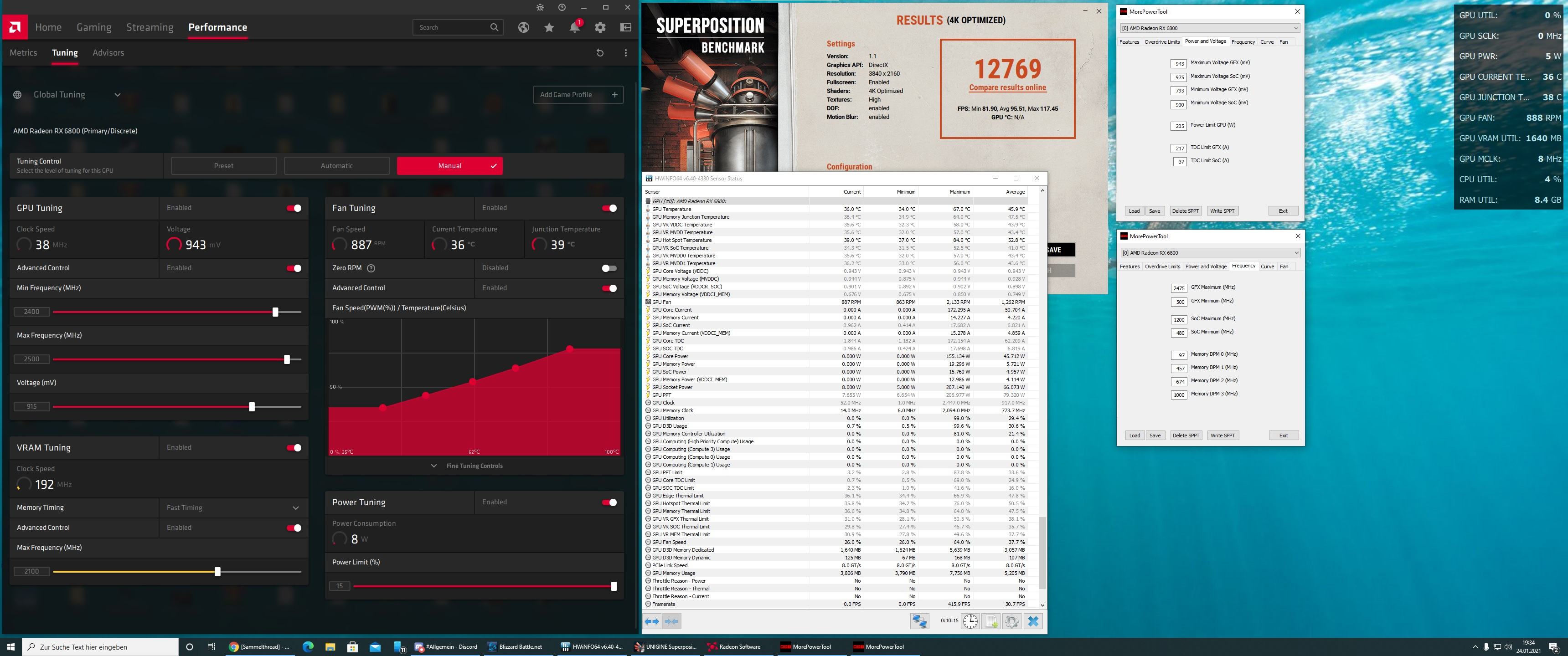Click Load in upper MorePowerTool window

[x=1134, y=211]
